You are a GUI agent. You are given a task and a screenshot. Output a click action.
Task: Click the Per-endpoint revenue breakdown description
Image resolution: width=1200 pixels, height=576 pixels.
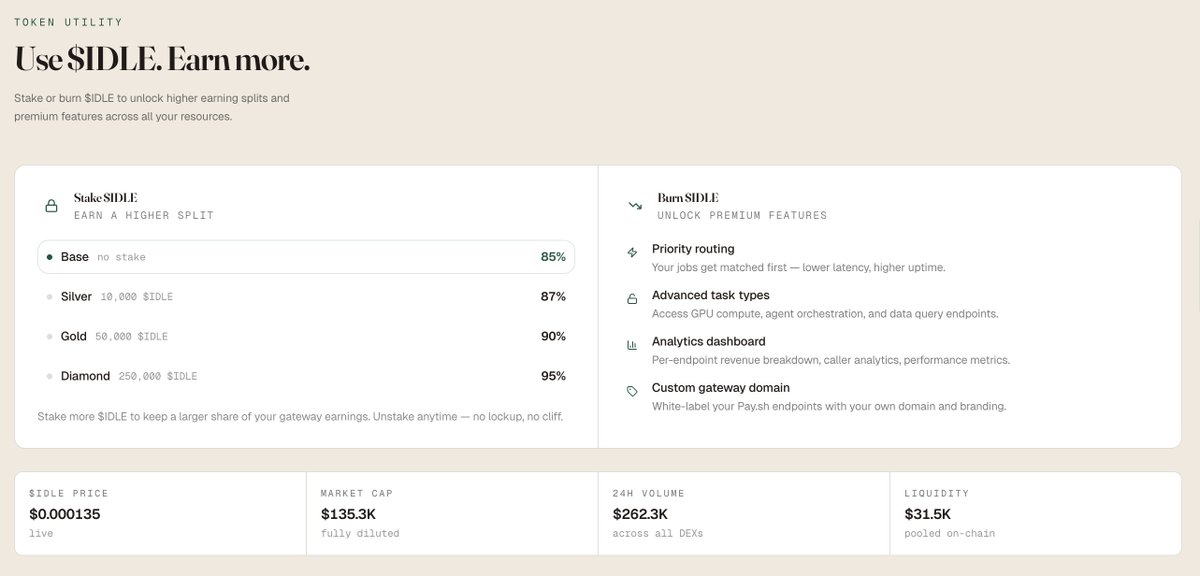pyautogui.click(x=831, y=360)
